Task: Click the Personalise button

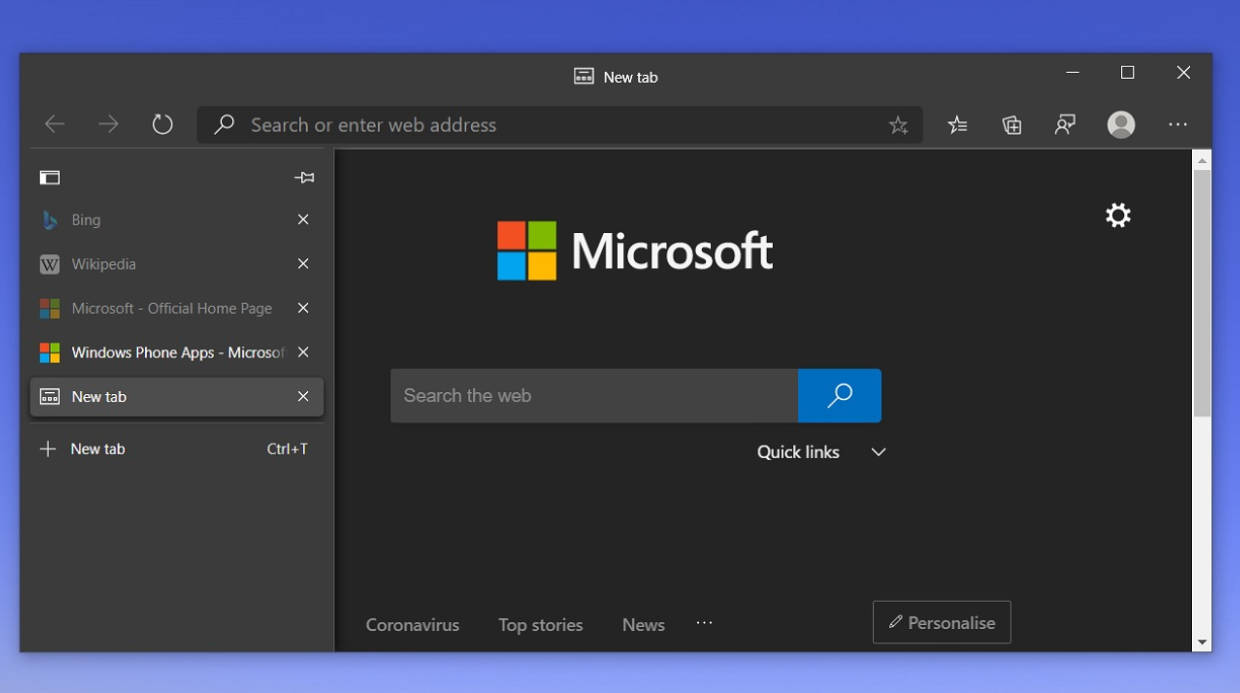Action: [x=942, y=622]
